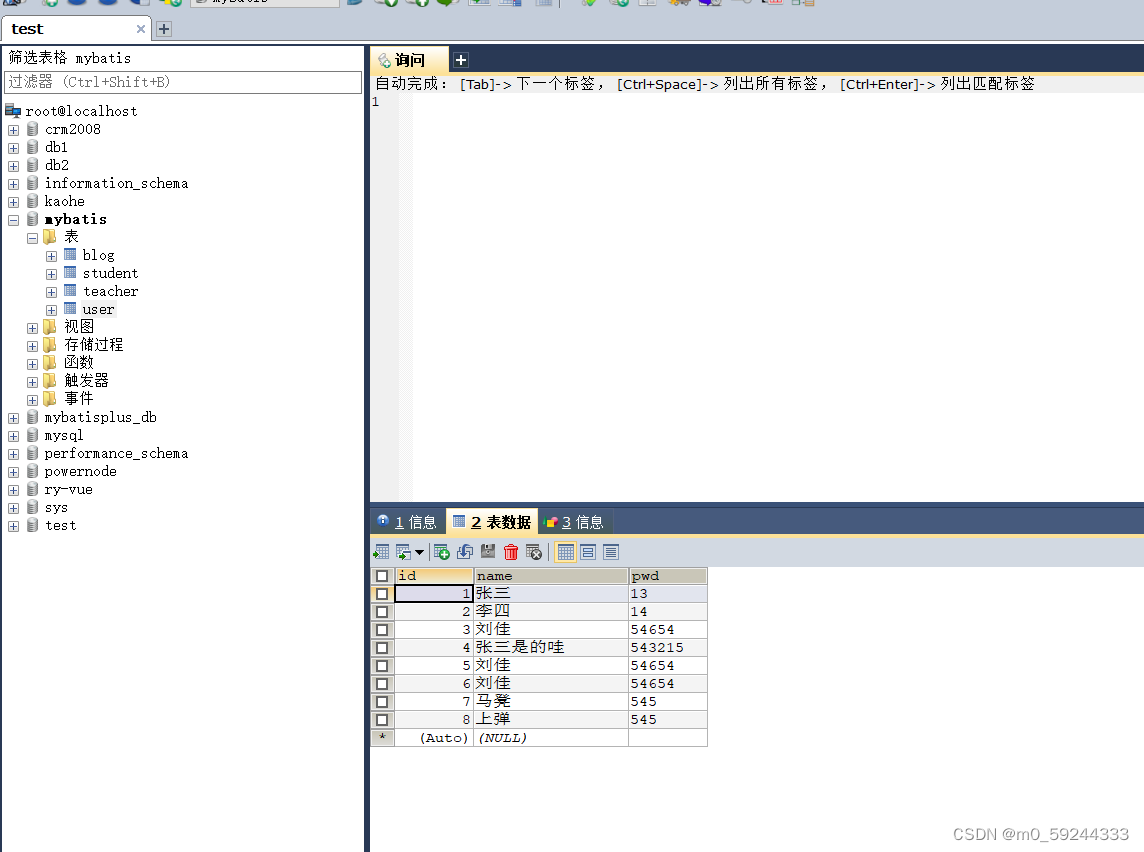Add a new query tab with plus

tap(460, 60)
